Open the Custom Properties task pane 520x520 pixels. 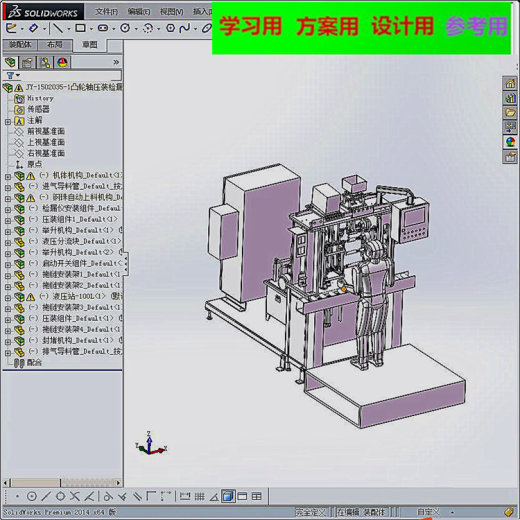pos(510,156)
